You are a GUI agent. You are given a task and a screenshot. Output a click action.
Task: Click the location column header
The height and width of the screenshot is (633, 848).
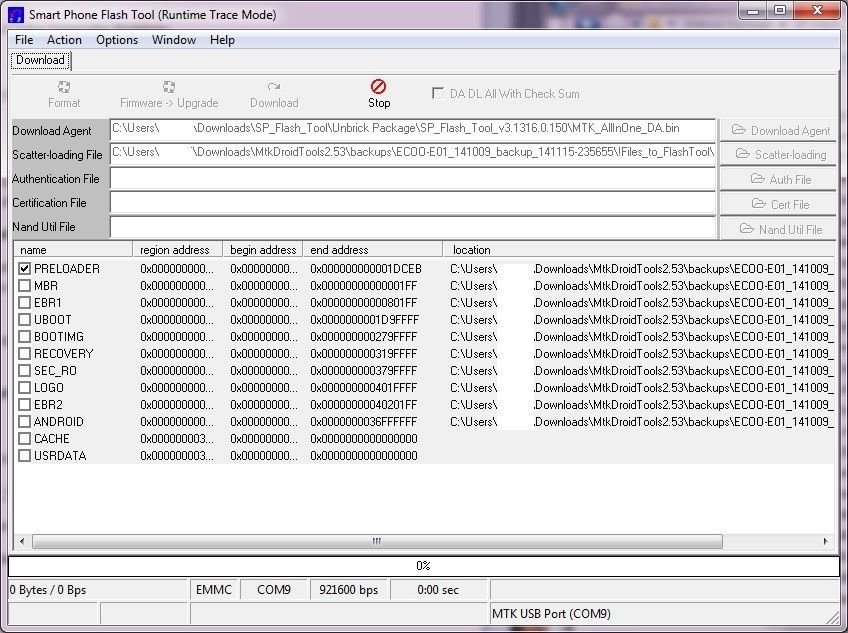[x=638, y=250]
